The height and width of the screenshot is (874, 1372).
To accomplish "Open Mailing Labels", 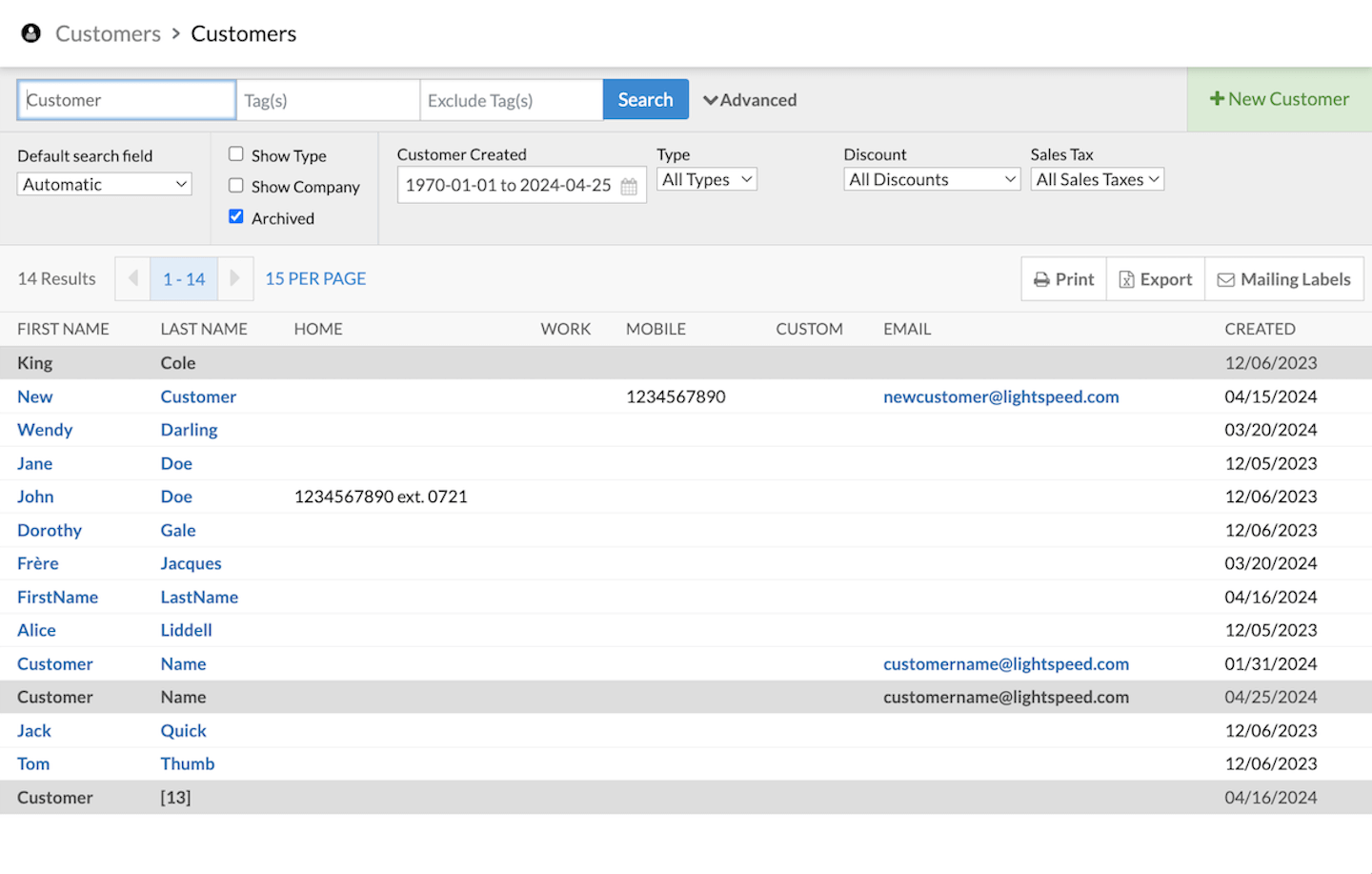I will pos(1283,279).
